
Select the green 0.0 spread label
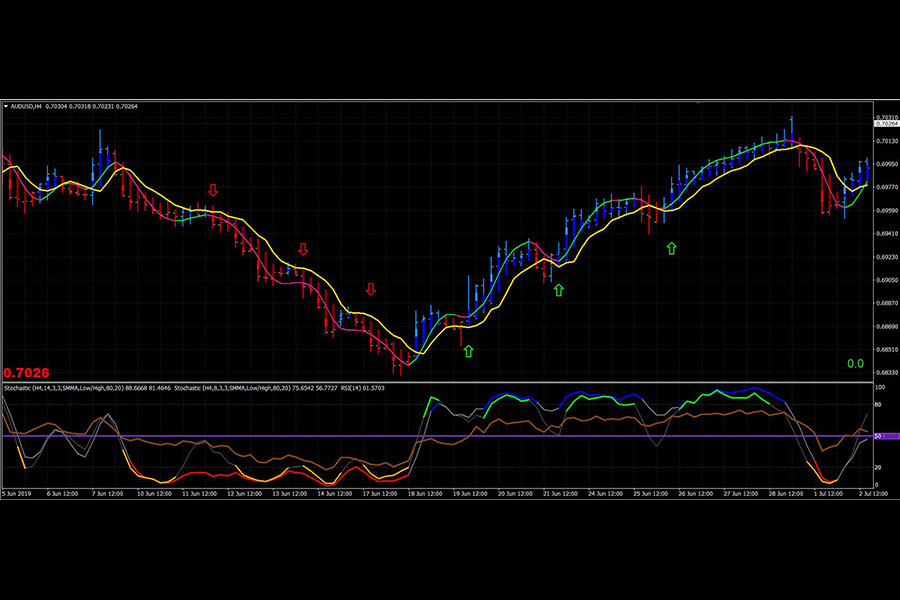tap(855, 363)
